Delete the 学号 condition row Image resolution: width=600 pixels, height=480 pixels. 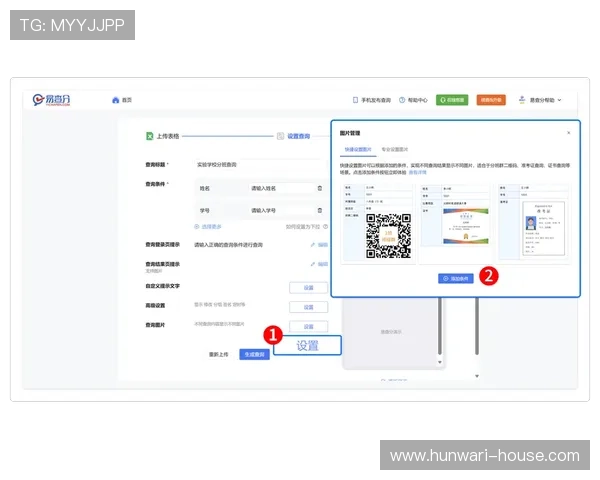[320, 211]
